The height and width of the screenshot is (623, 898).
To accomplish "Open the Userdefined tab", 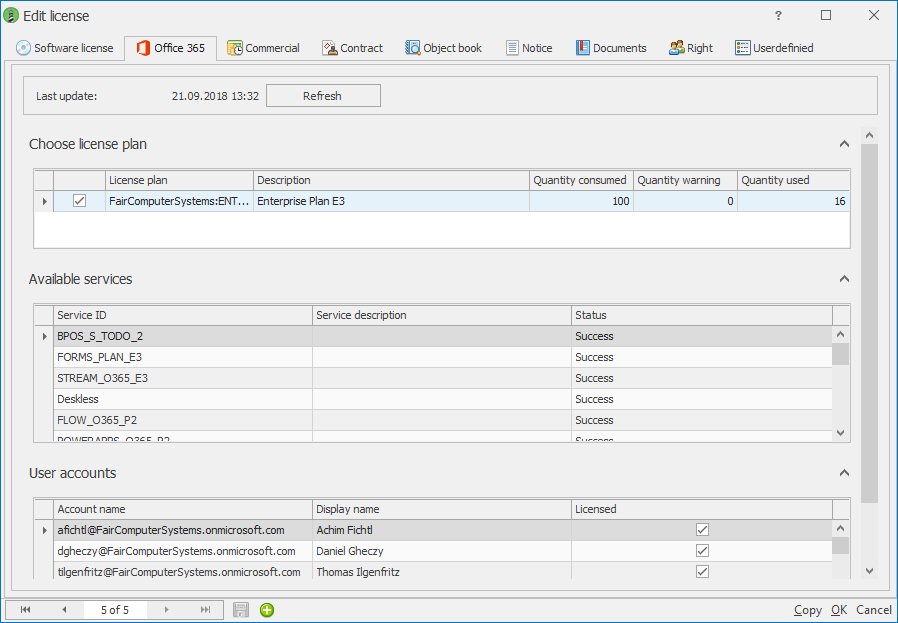I will (774, 48).
